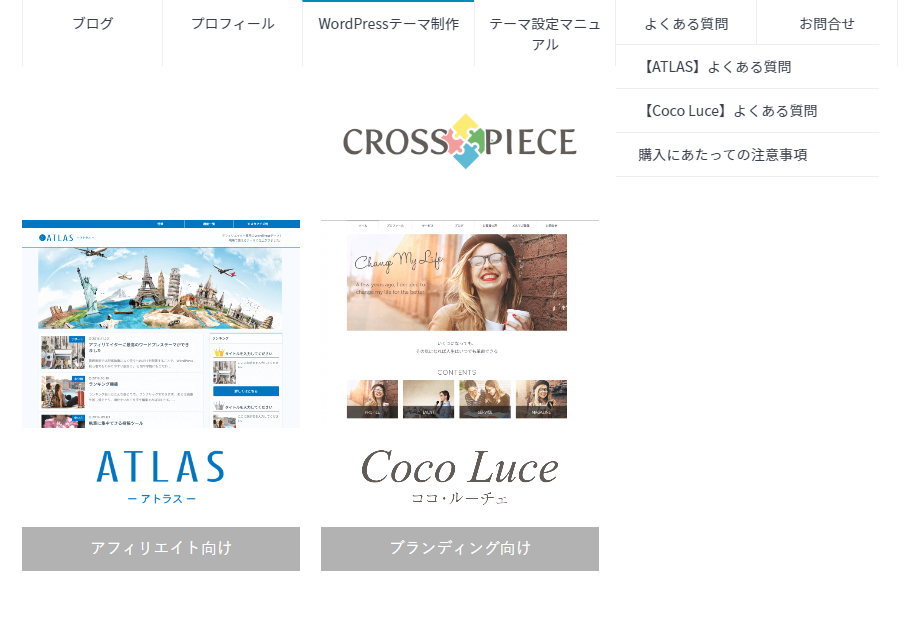
Task: Choose 【ATLAS】よくある質問 submenu entry
Action: pos(747,67)
